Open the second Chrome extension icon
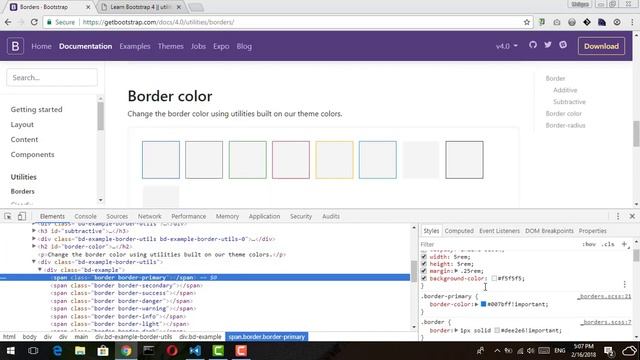The width and height of the screenshot is (640, 360). [557, 22]
